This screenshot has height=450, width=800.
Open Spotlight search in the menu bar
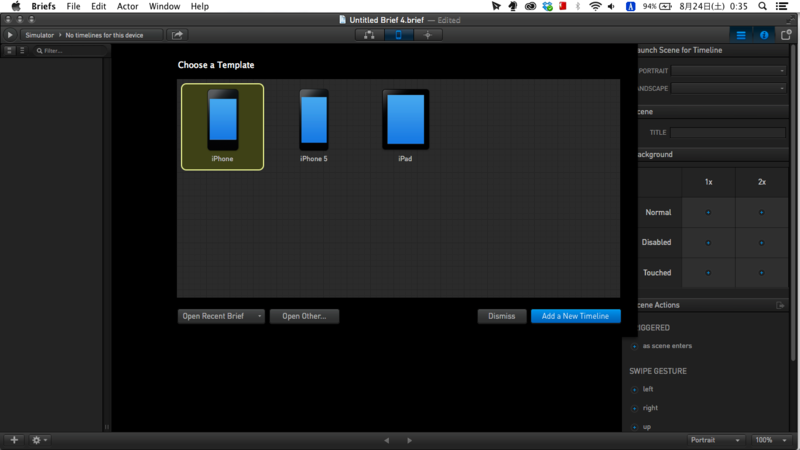click(x=762, y=6)
